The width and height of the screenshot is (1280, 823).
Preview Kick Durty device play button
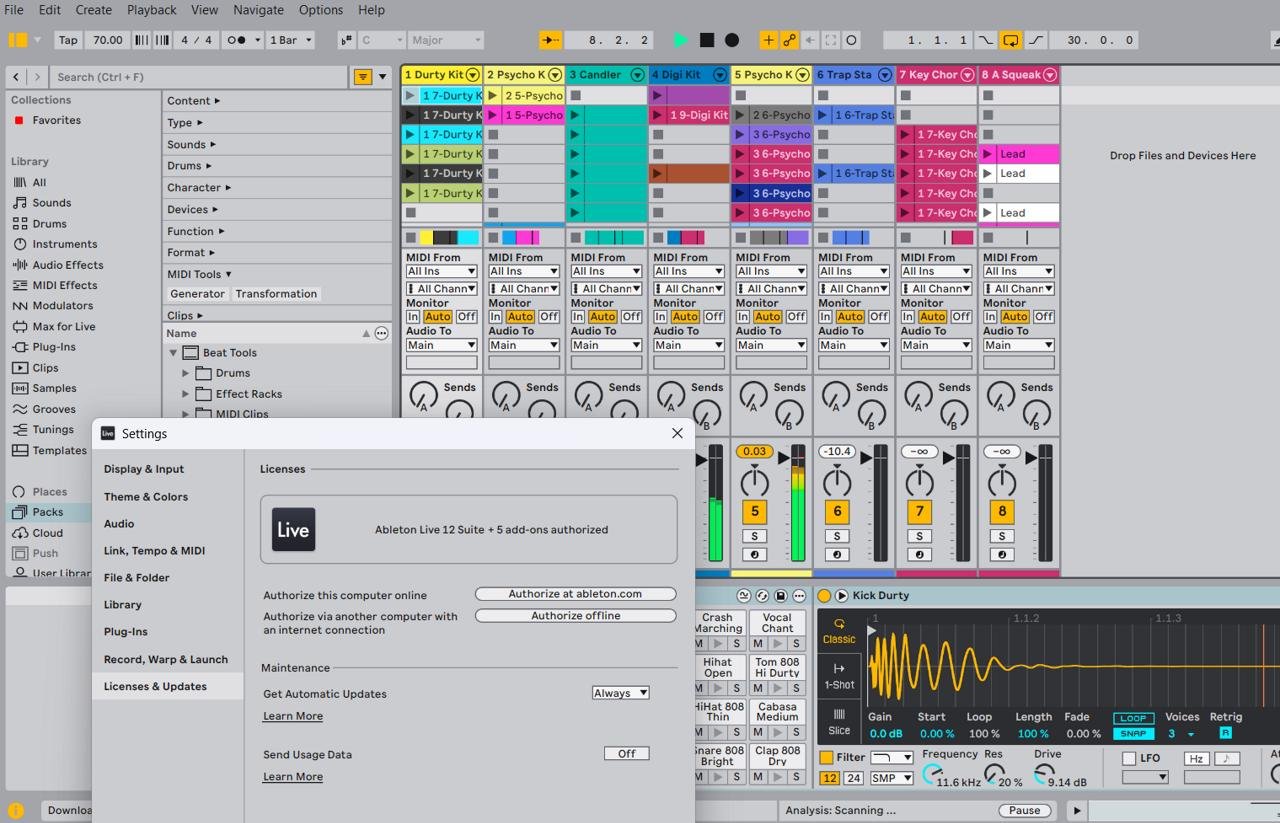pyautogui.click(x=842, y=596)
